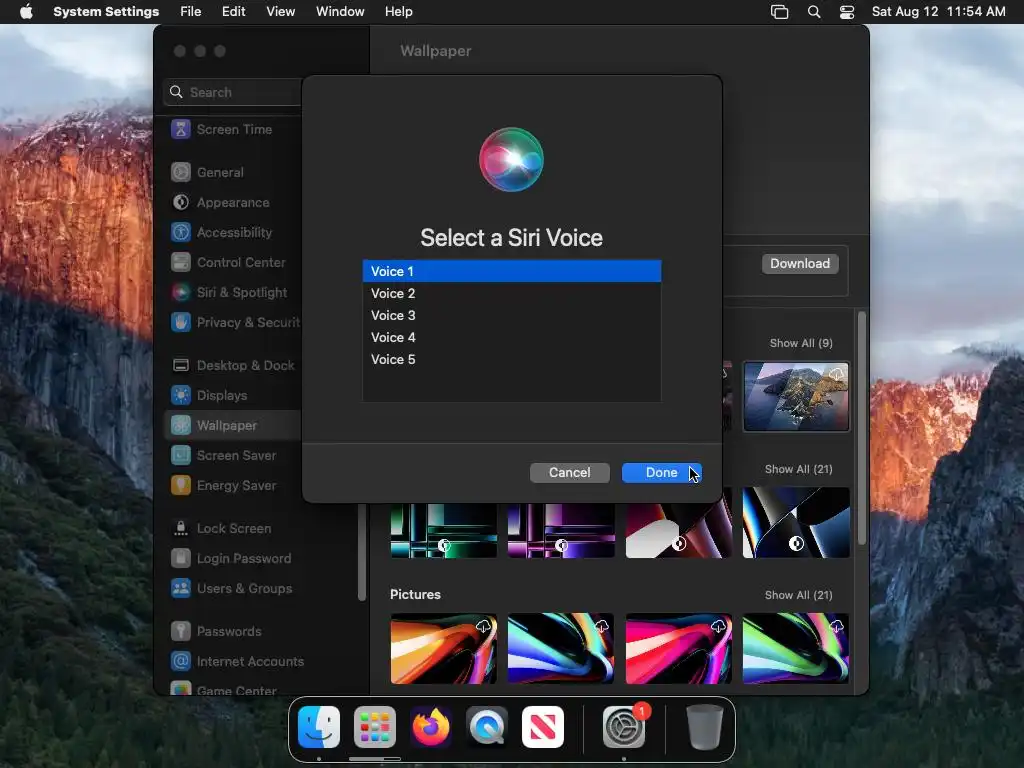
Task: Open Login Password settings icon
Action: coord(181,559)
